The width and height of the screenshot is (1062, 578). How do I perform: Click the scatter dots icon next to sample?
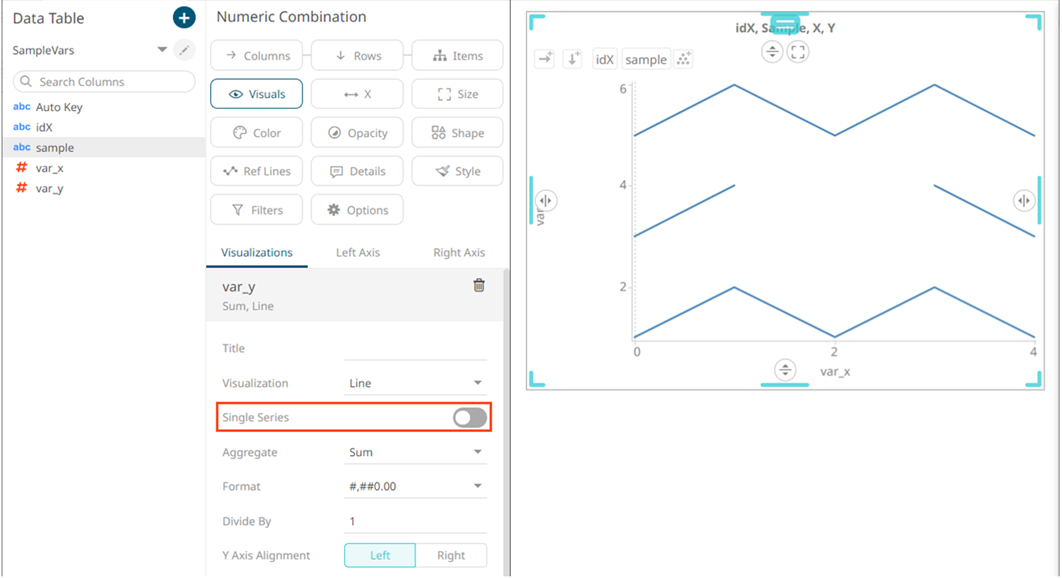[x=684, y=59]
